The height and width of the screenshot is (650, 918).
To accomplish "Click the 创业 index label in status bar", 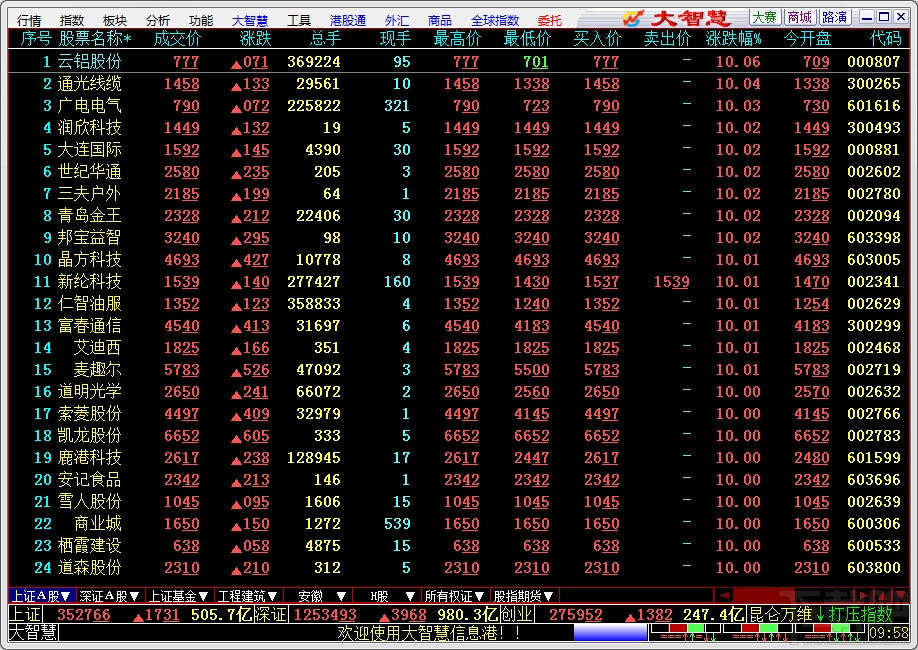I will [x=516, y=614].
